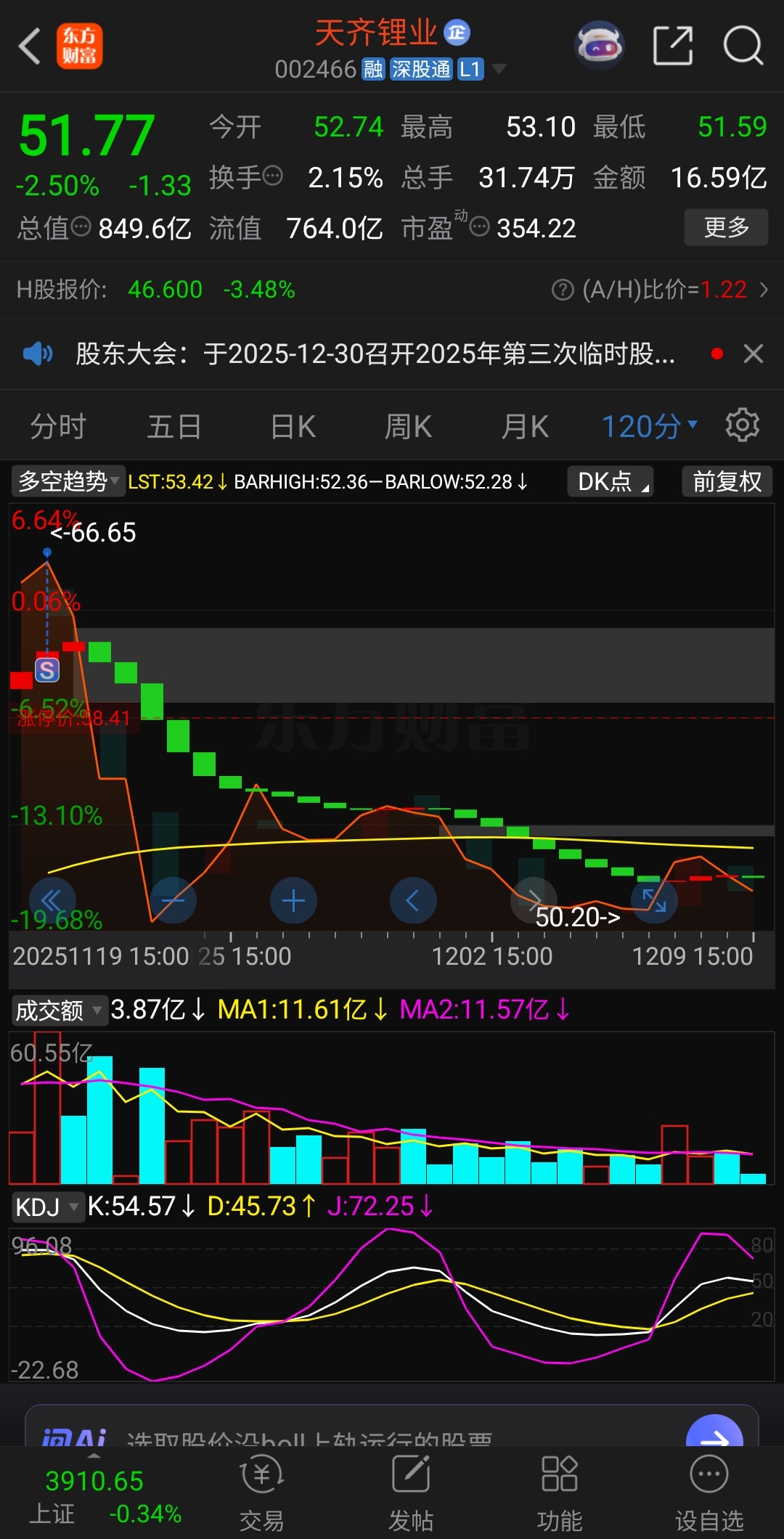Screen dimensions: 784x1539
Task: Open the 功能 functions icon
Action: point(560,1494)
